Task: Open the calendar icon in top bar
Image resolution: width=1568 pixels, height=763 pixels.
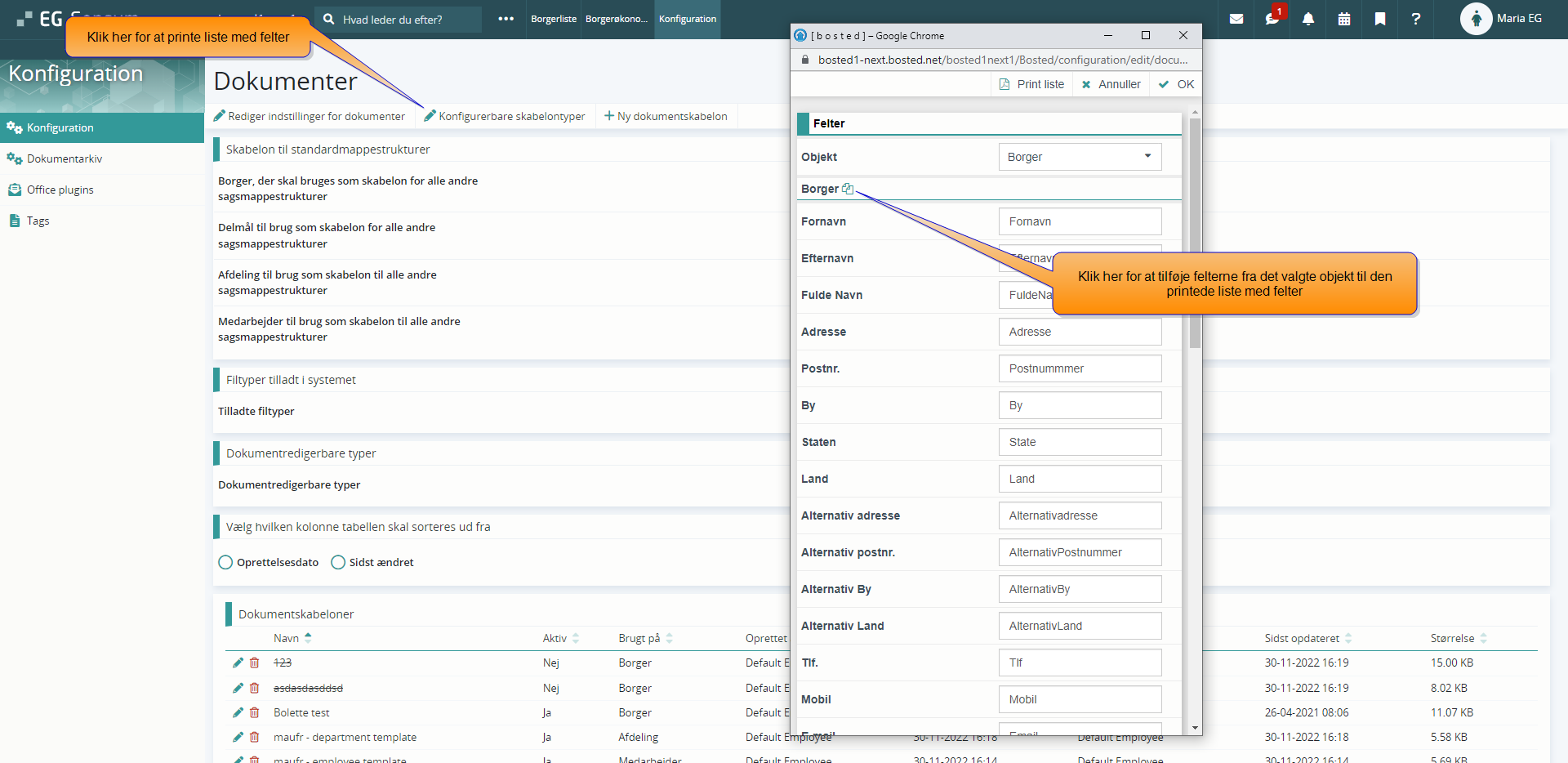Action: (1344, 19)
